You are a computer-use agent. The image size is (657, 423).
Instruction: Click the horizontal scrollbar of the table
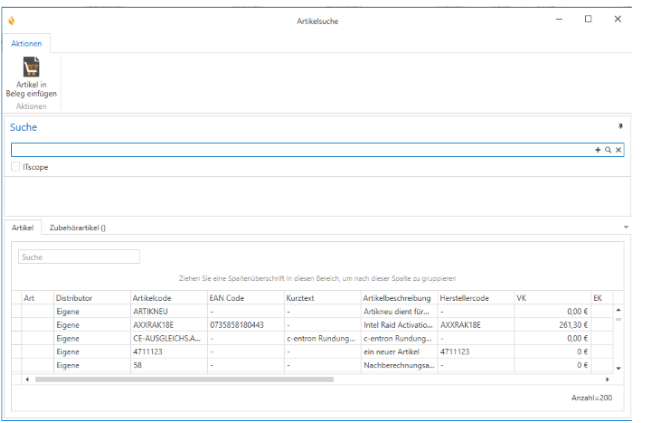tap(300, 380)
